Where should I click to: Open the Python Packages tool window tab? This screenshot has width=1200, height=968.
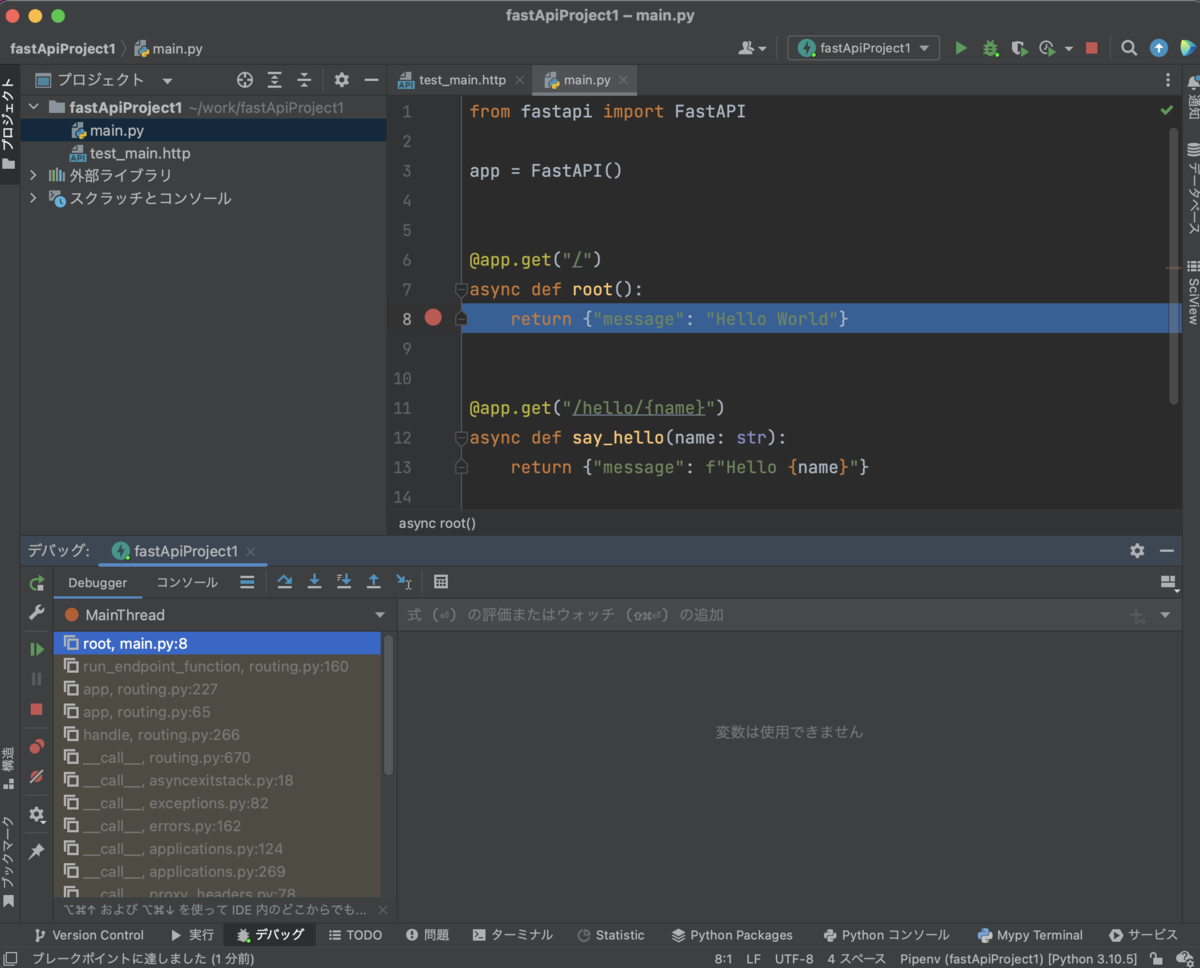pyautogui.click(x=732, y=935)
